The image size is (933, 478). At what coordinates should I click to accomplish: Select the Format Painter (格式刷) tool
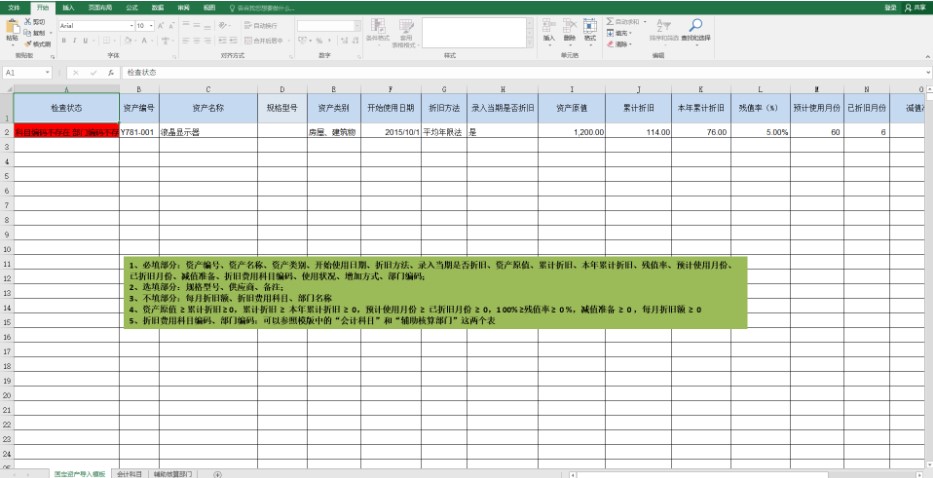[37, 44]
